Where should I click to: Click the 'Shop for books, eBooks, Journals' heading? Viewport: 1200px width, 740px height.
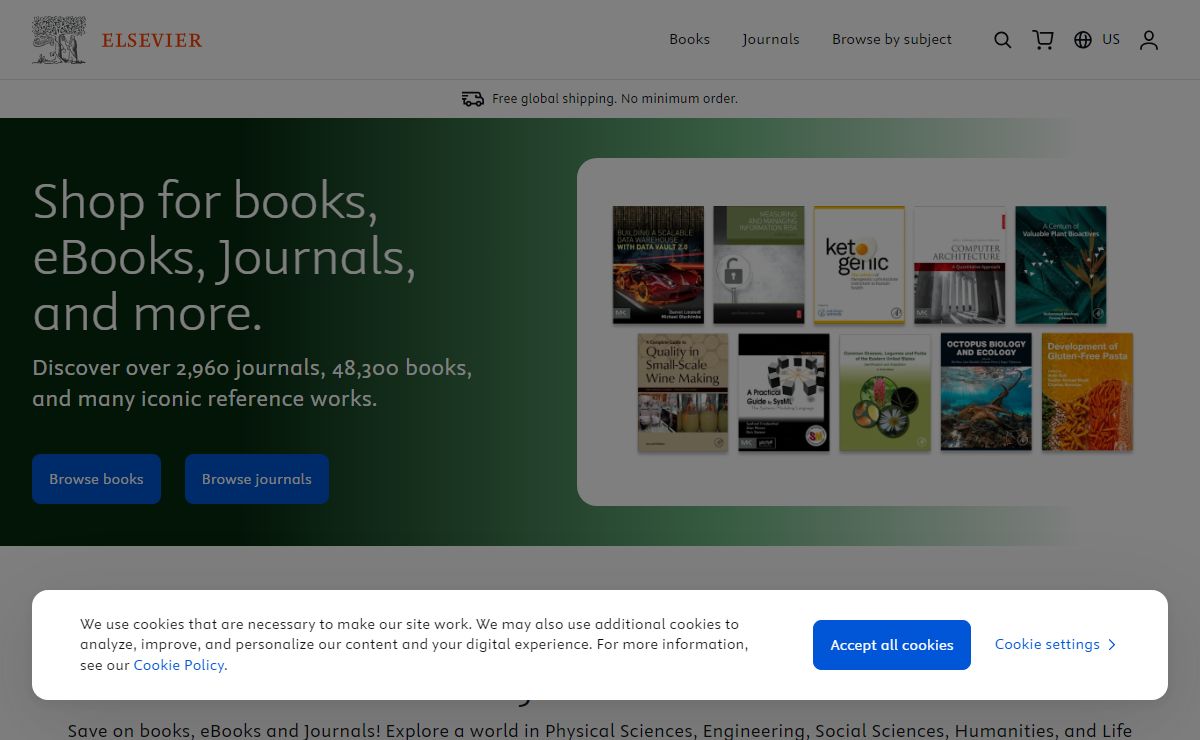tap(224, 256)
